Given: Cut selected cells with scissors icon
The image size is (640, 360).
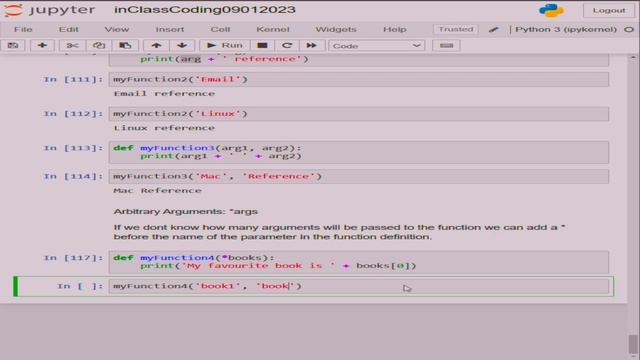Looking at the screenshot, I should 72,45.
